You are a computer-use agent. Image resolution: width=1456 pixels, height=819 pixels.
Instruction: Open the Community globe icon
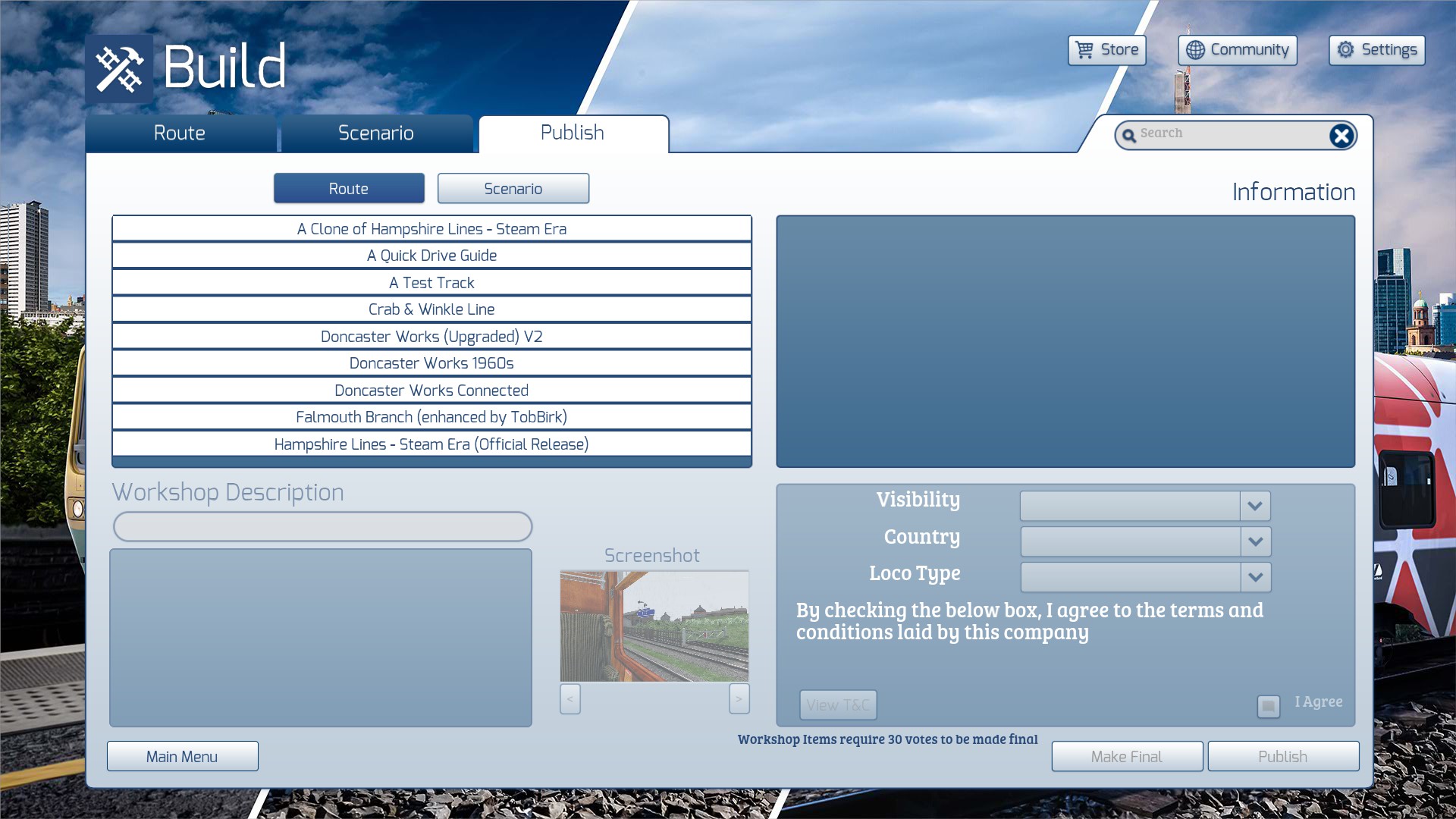(1195, 50)
